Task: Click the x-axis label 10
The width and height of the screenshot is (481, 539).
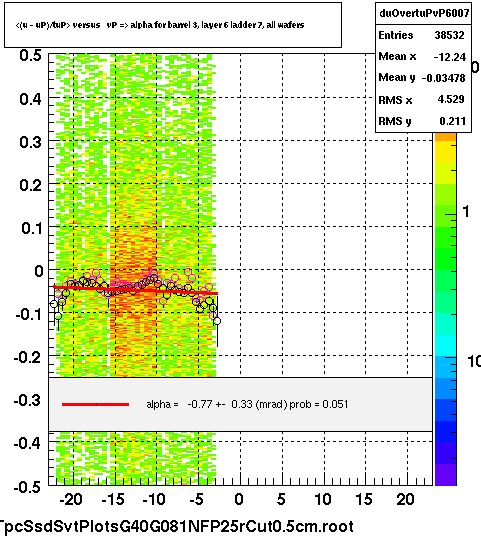Action: click(323, 499)
